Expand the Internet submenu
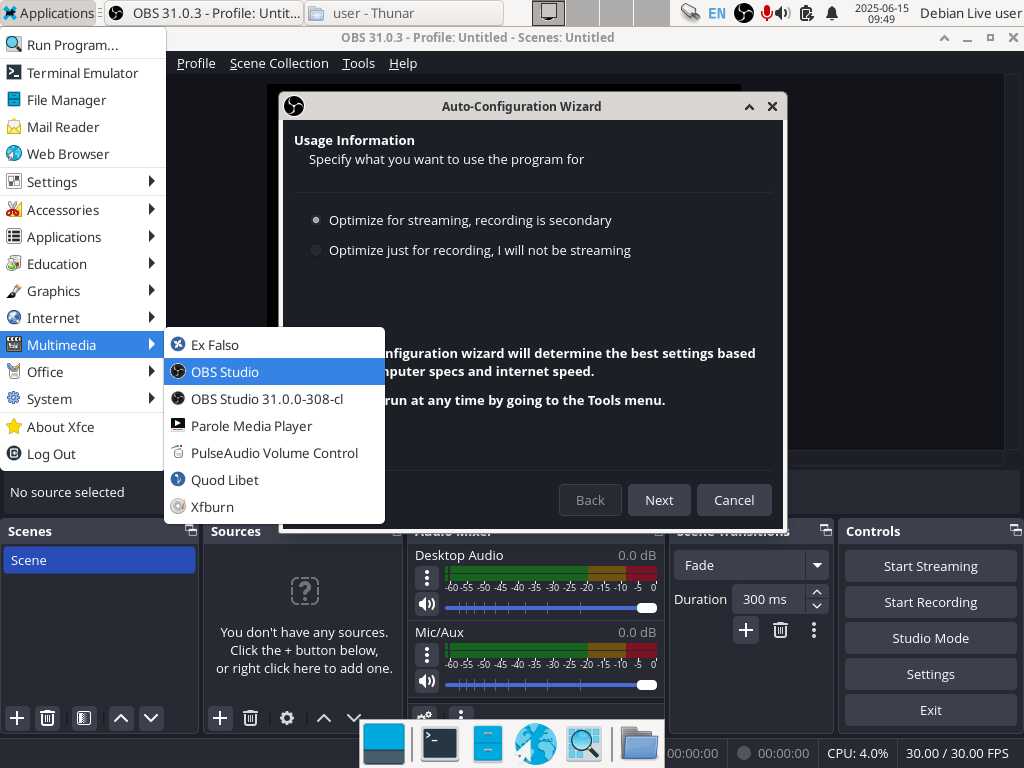The width and height of the screenshot is (1024, 768). pos(82,318)
